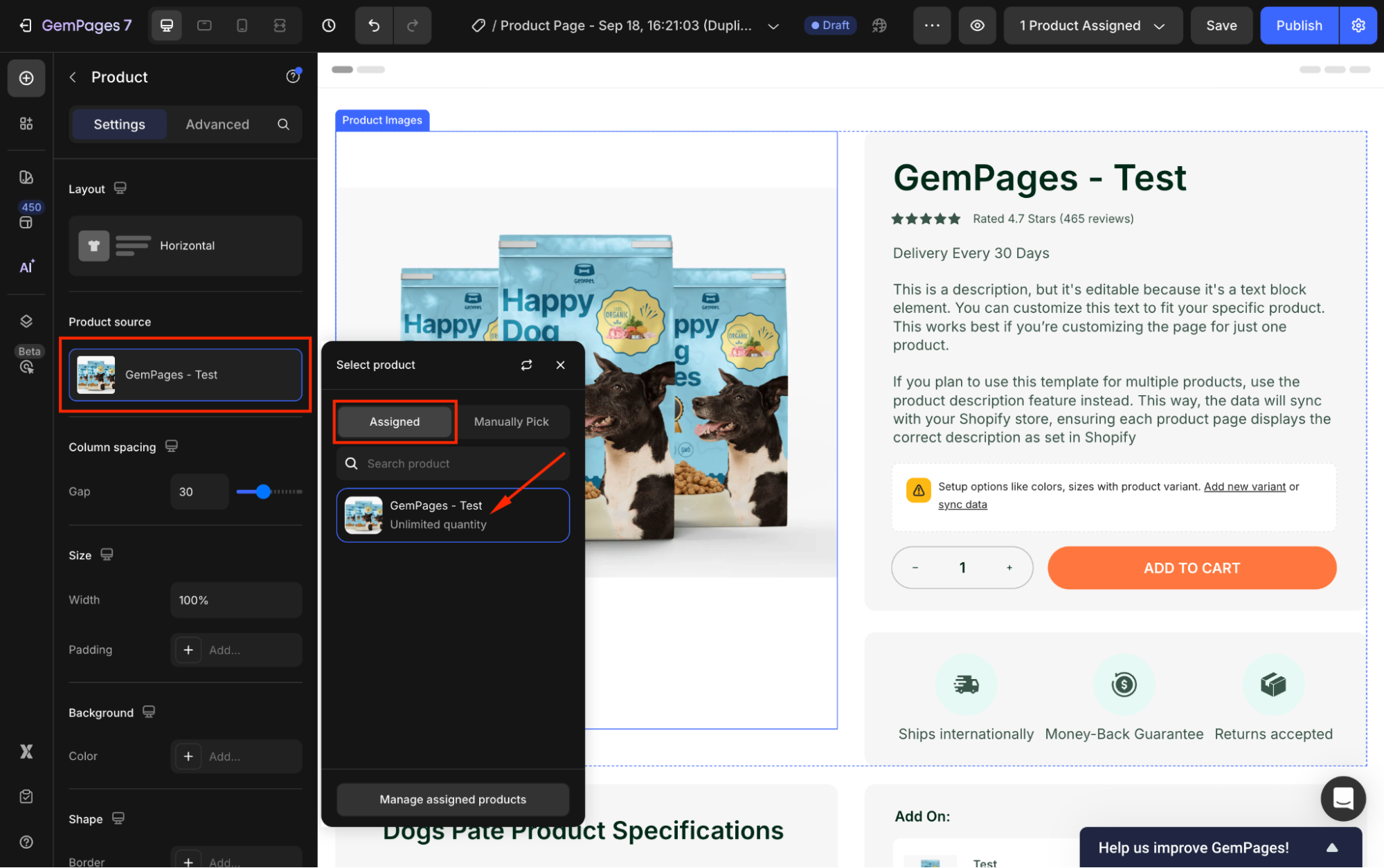The width and height of the screenshot is (1384, 868).
Task: Open the AI assistant sidebar icon
Action: coord(26,267)
